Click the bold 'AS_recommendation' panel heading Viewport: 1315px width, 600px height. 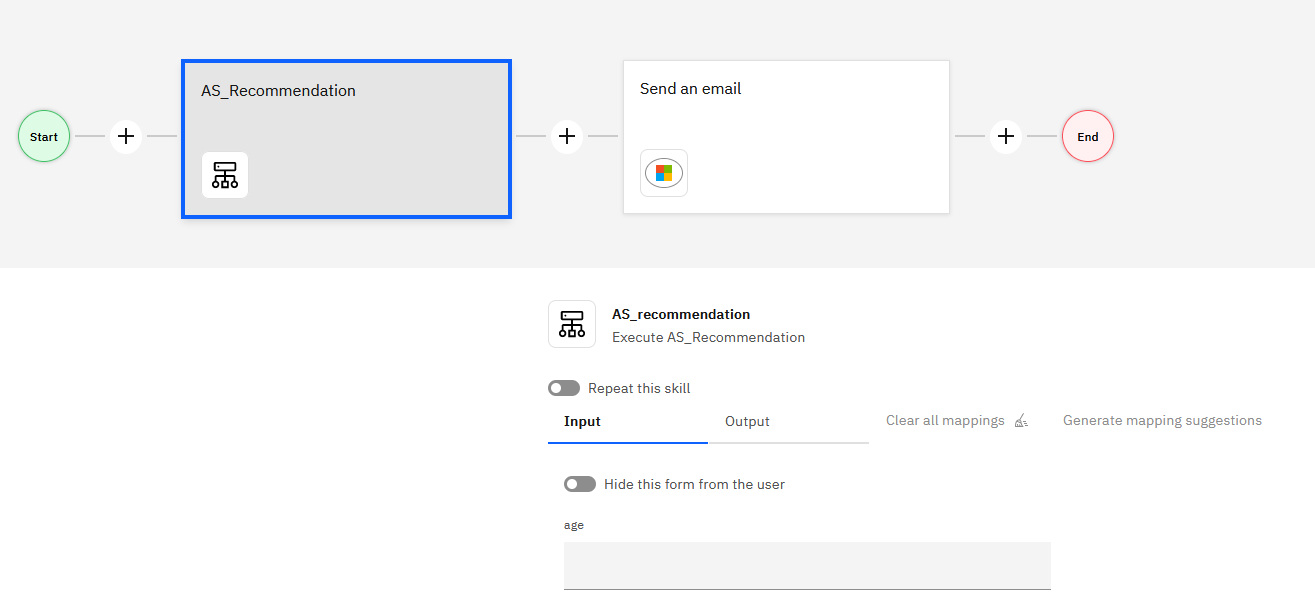pos(681,314)
